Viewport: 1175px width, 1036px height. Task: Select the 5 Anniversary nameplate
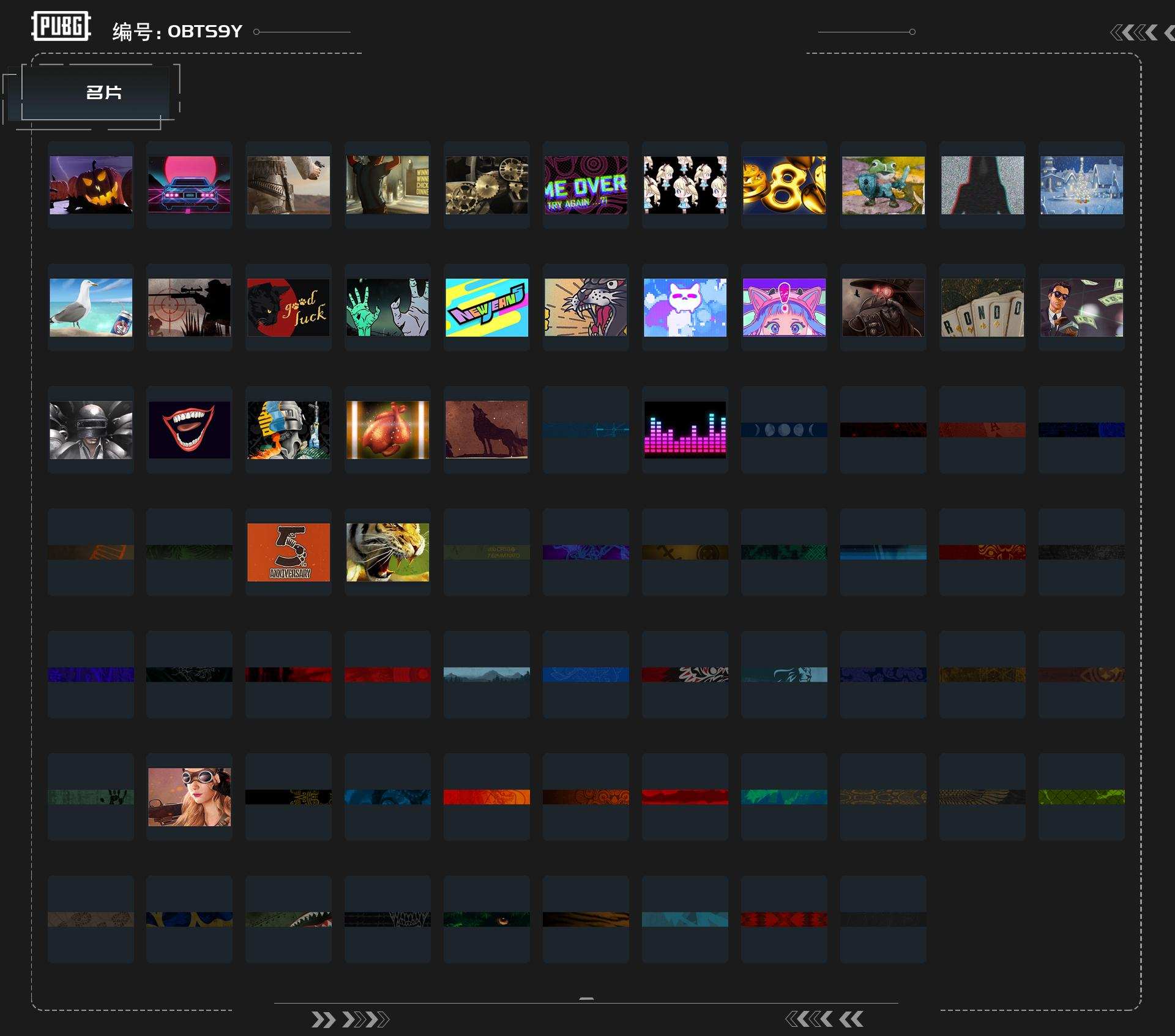tap(288, 552)
